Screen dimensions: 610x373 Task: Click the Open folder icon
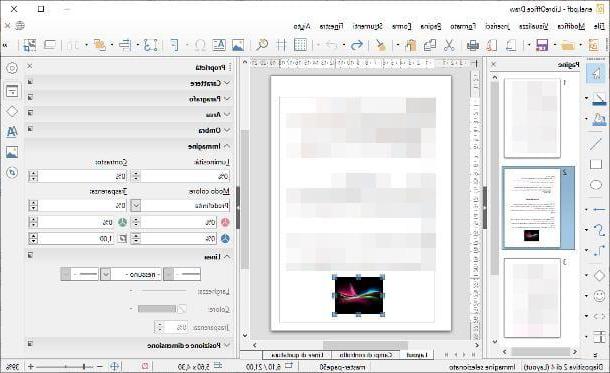point(568,45)
